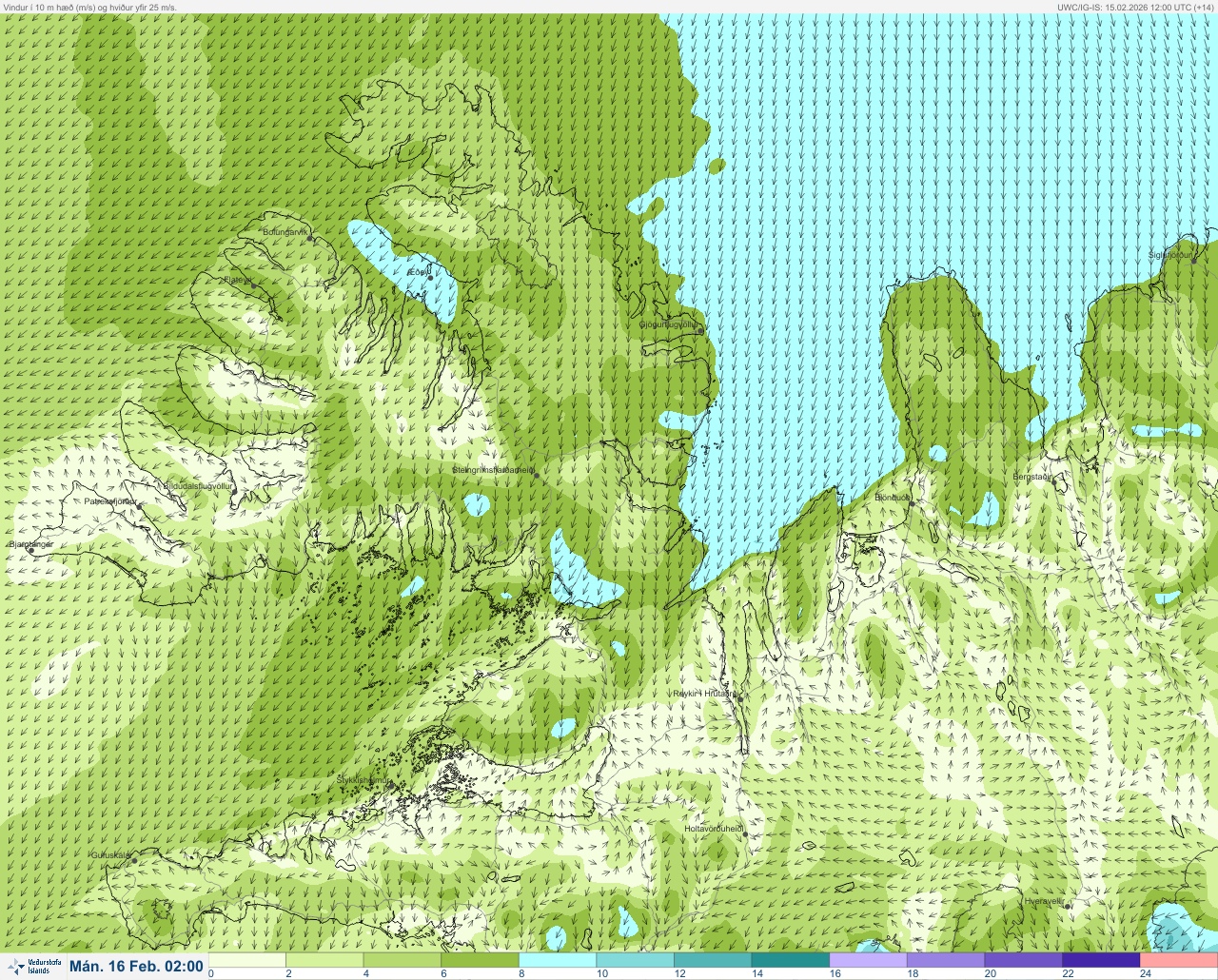This screenshot has width=1218, height=980.
Task: Click the 16–18 m/s lavender legend swatch
Action: click(x=869, y=960)
